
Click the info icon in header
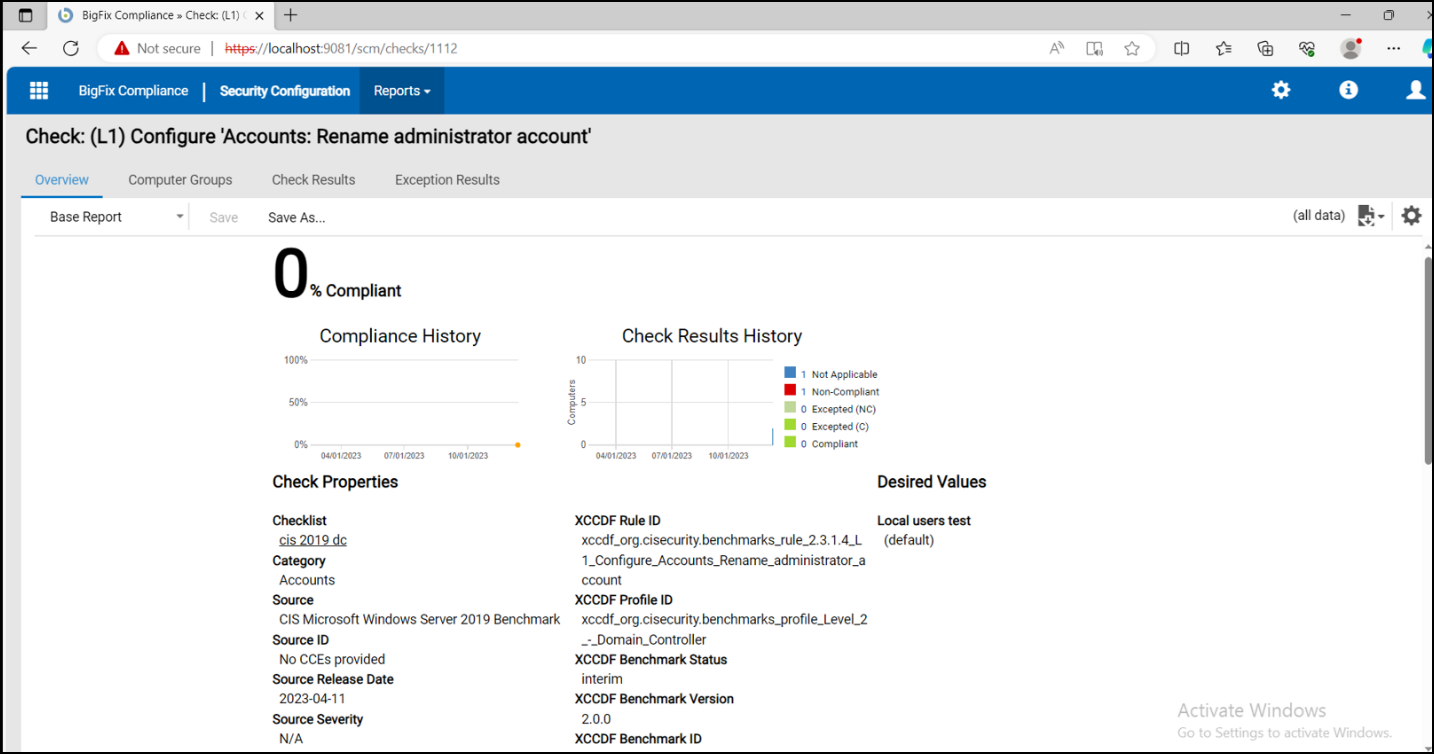(x=1348, y=90)
